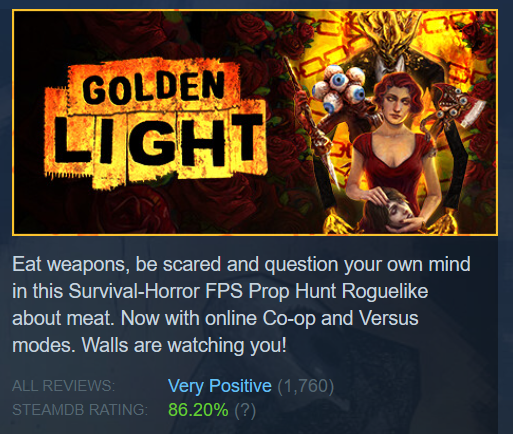Click the Golden Light header capsule image

pyautogui.click(x=255, y=122)
